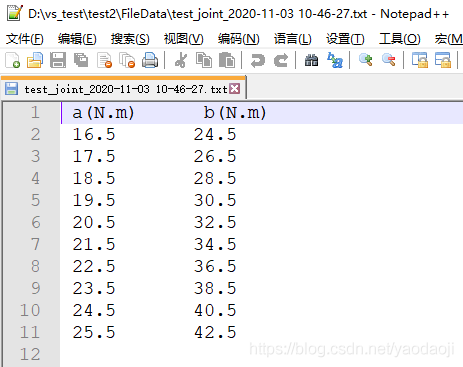
Task: Click the value 34.5 on line 7
Action: point(215,245)
